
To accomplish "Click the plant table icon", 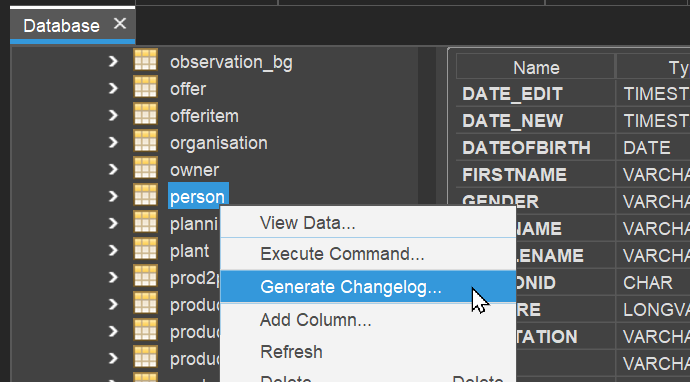I will (145, 249).
